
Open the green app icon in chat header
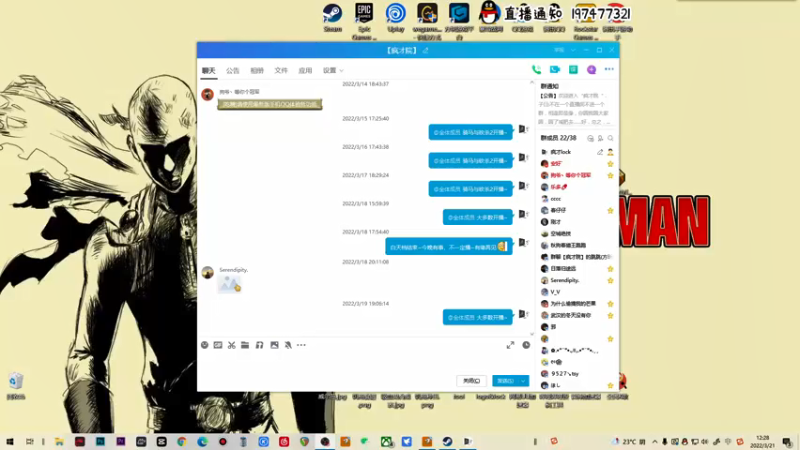pyautogui.click(x=573, y=69)
